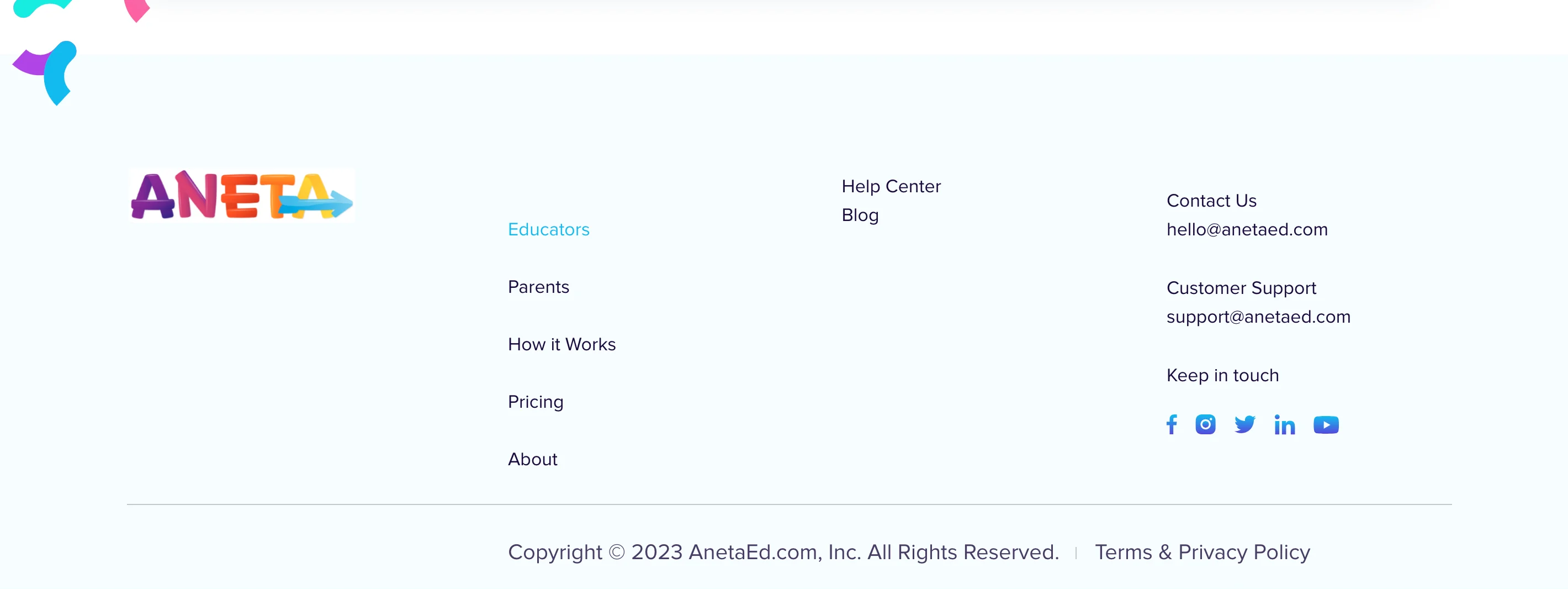Click the copyright notice text
The height and width of the screenshot is (589, 1568).
coord(783,552)
